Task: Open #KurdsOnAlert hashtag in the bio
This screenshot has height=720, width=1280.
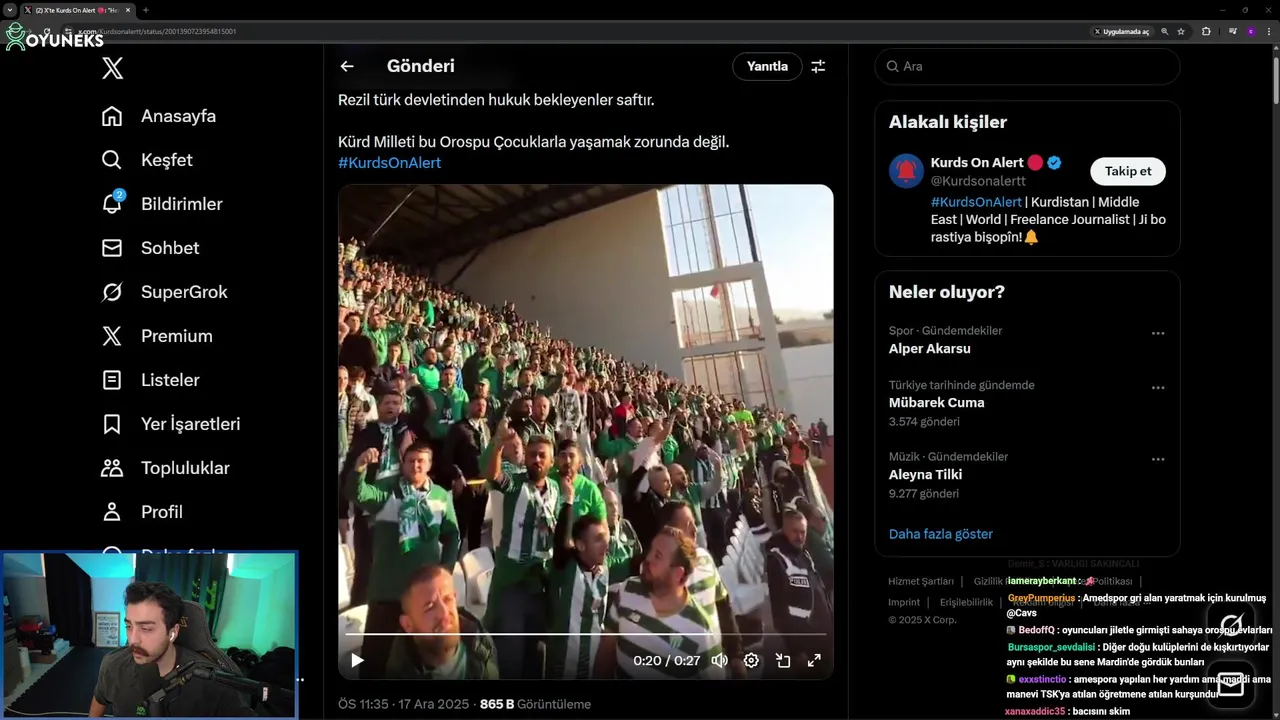Action: coord(976,202)
